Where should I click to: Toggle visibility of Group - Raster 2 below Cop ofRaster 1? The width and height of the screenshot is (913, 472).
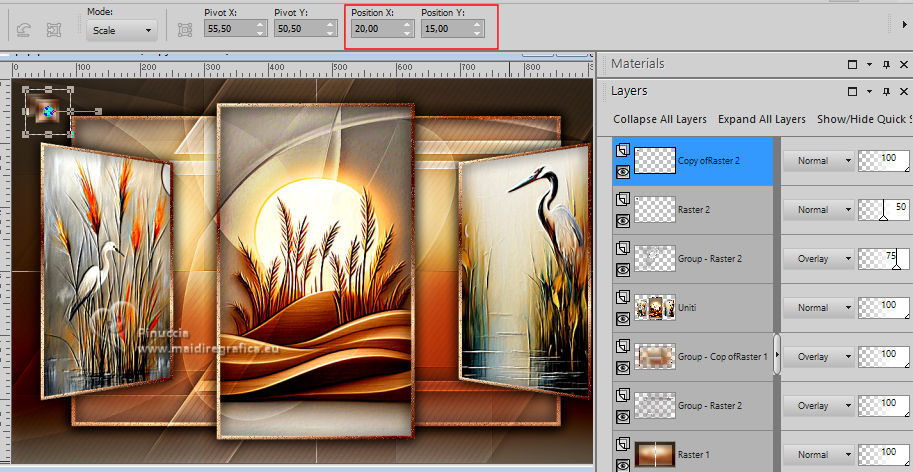(623, 416)
